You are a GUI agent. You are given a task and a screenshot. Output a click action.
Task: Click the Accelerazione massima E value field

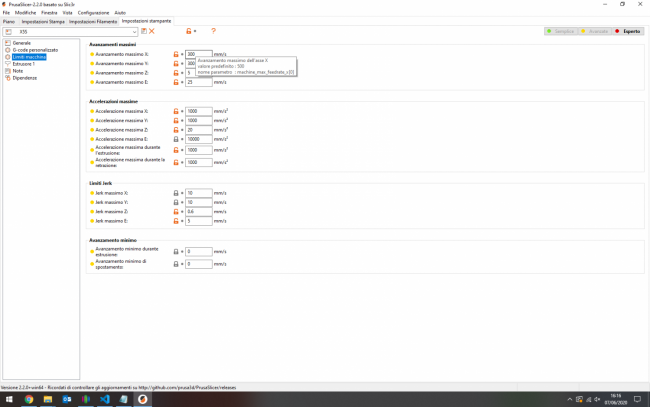(199, 139)
